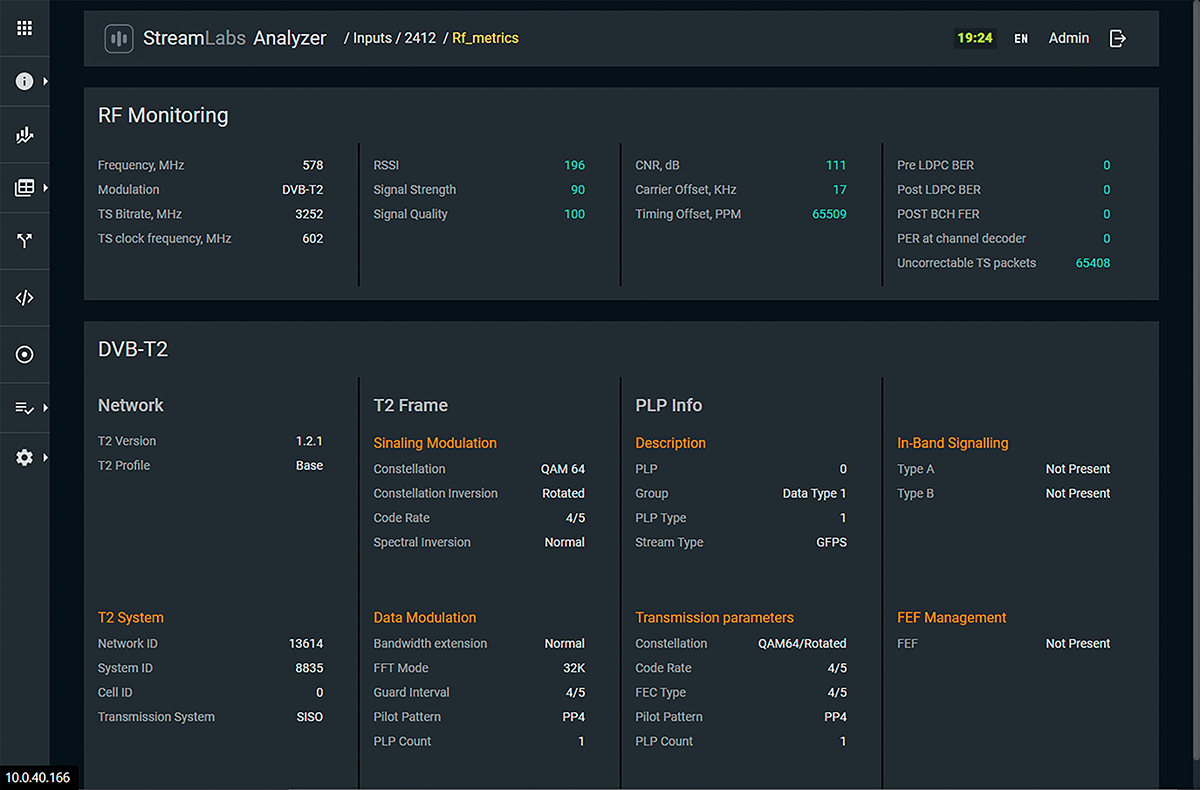
Task: Click the Guard Interval label
Action: pyautogui.click(x=411, y=692)
